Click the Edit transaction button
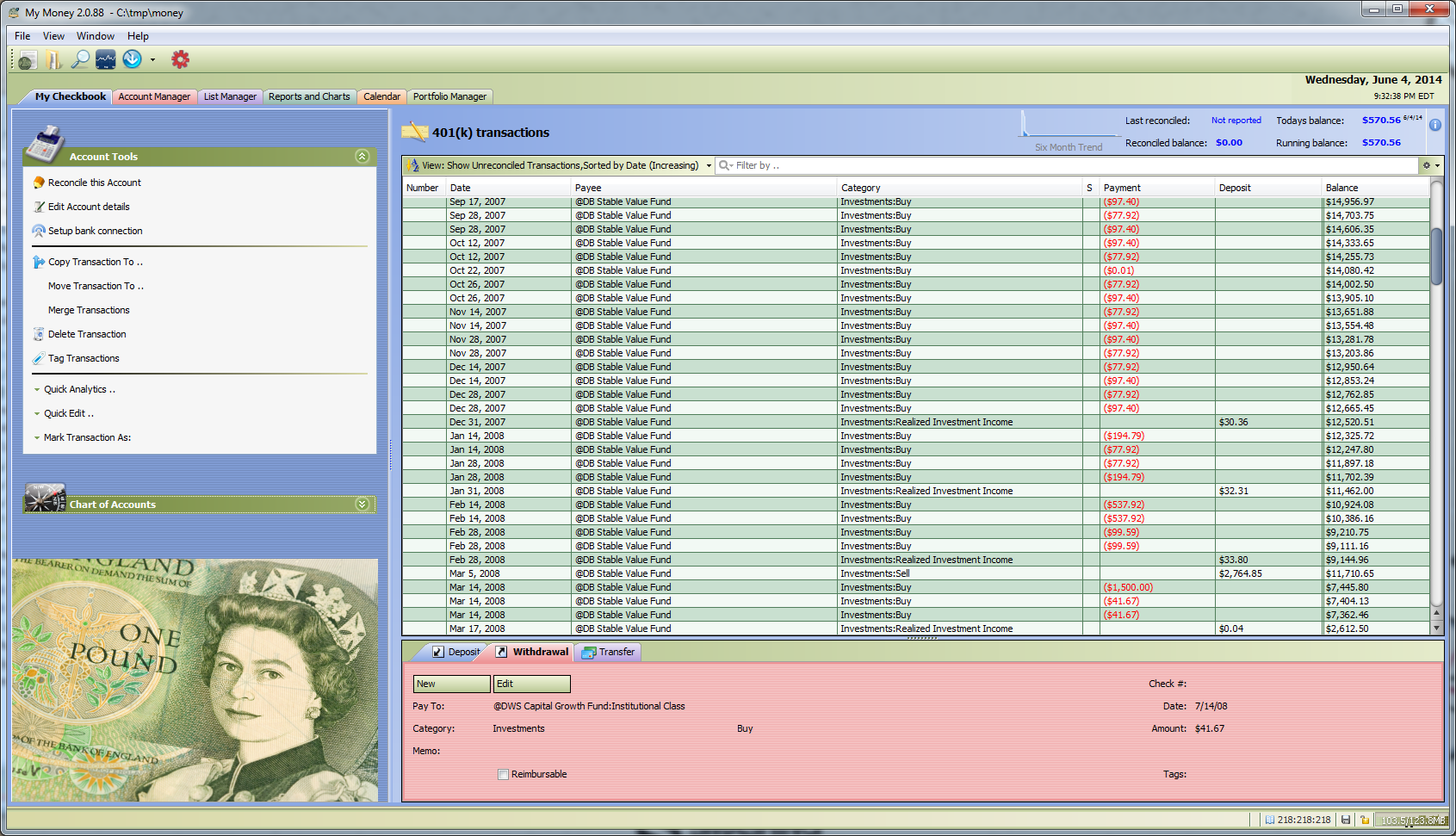The image size is (1456, 836). pos(531,684)
